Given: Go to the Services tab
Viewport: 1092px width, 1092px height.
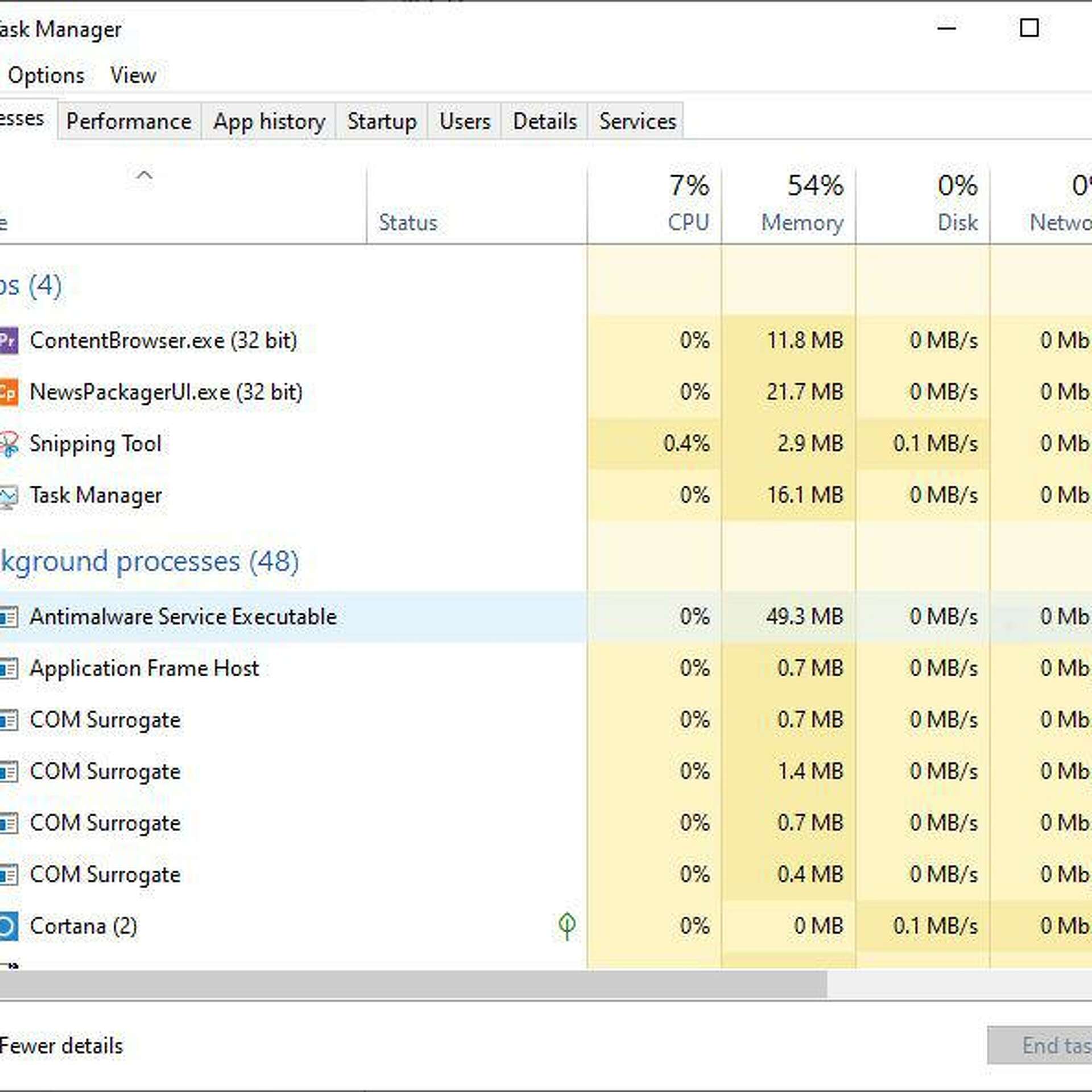Looking at the screenshot, I should [x=637, y=122].
